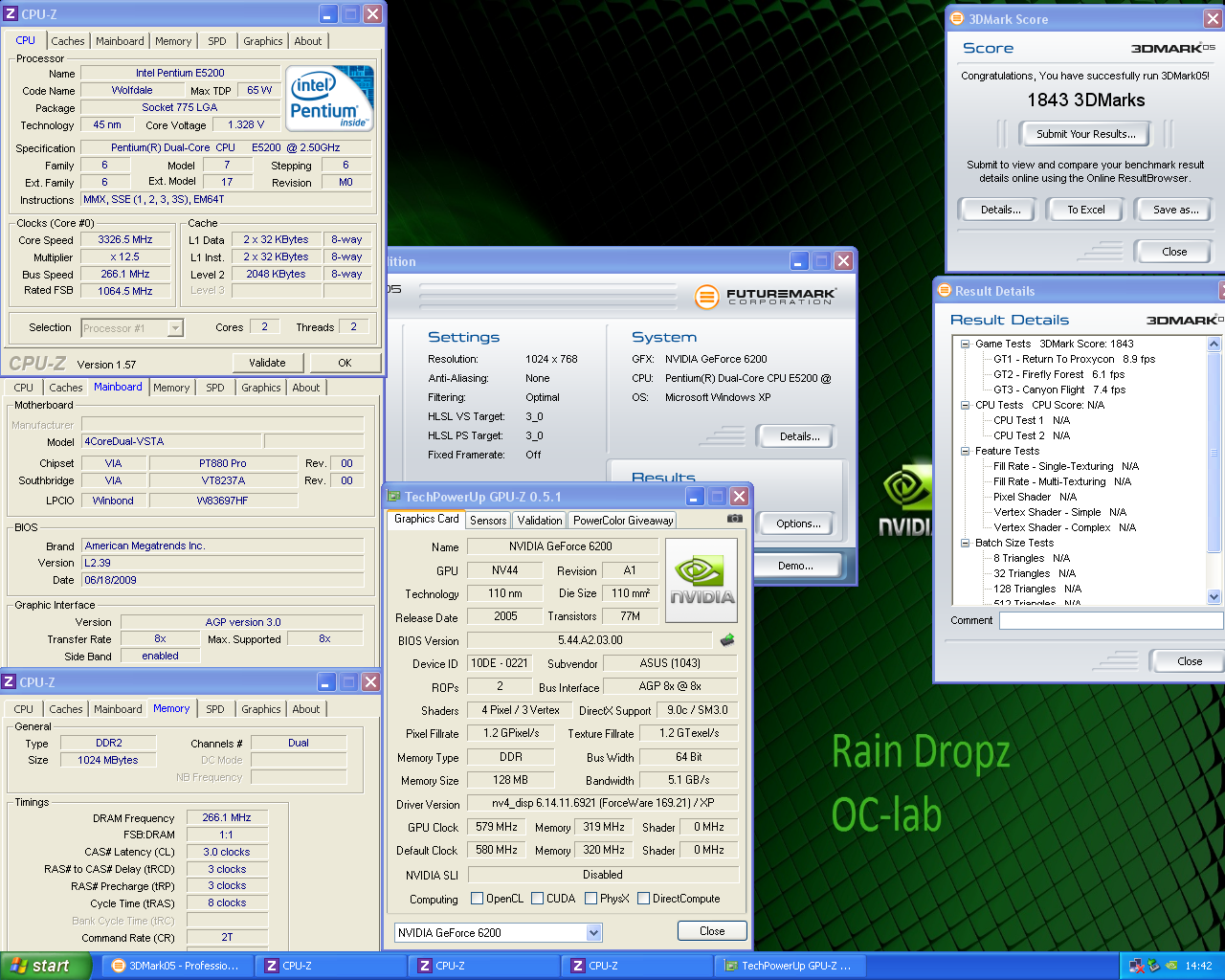
Task: Collapse the CPU Tests tree node
Action: tap(966, 405)
